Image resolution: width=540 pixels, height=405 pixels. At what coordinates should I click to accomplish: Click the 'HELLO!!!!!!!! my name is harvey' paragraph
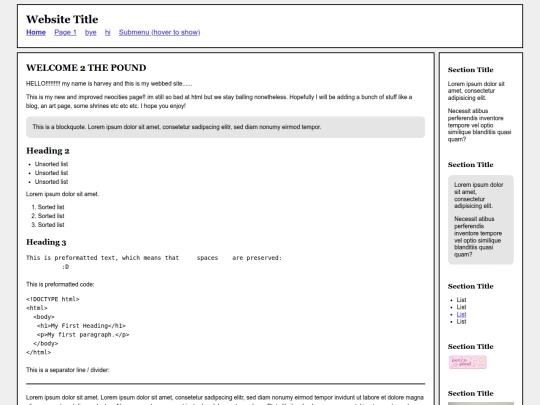click(109, 84)
